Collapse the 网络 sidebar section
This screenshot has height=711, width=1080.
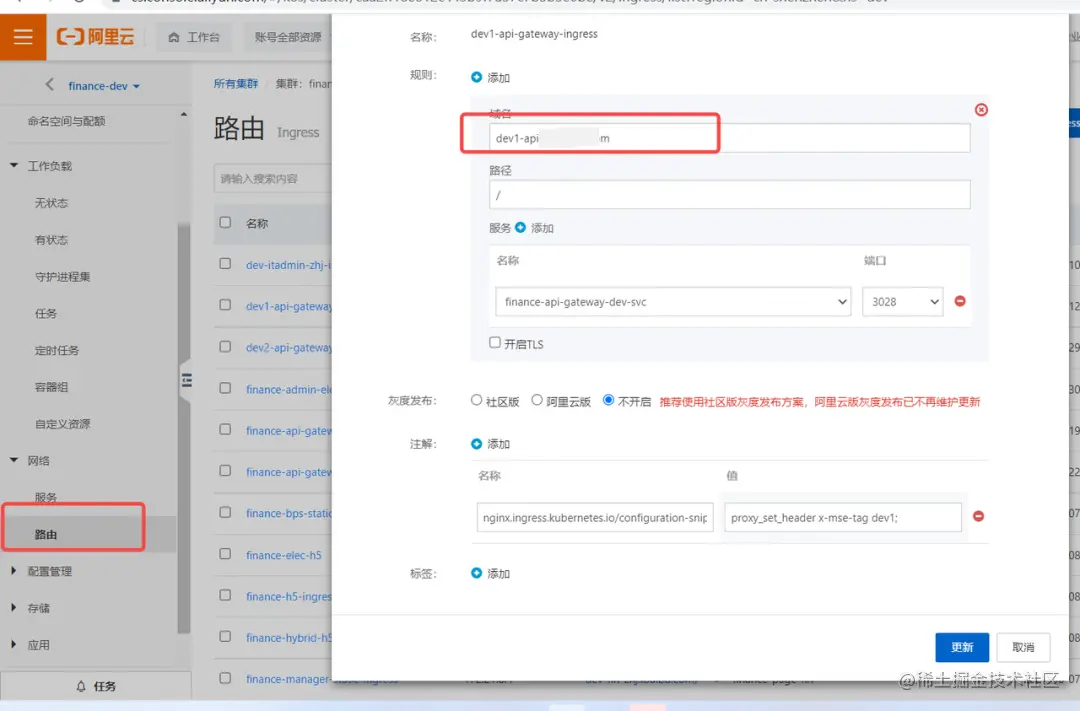(x=14, y=460)
